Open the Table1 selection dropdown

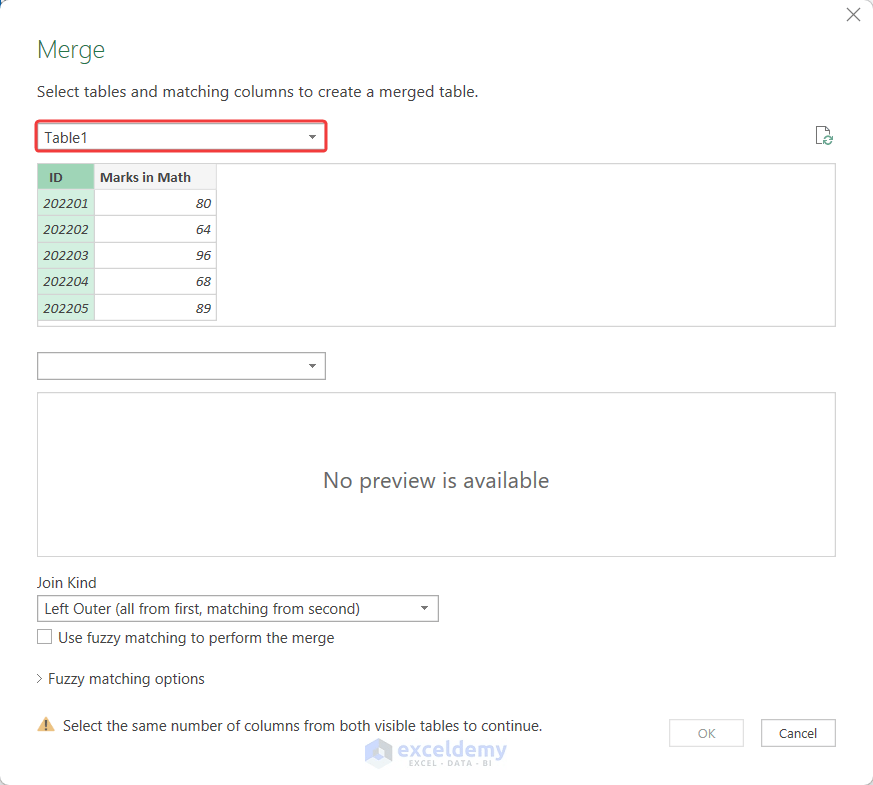pyautogui.click(x=313, y=137)
